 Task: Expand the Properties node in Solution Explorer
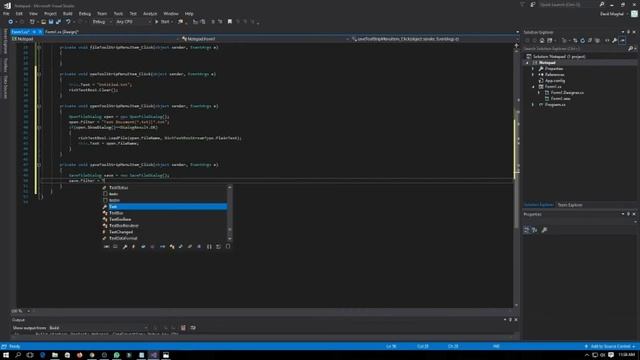click(533, 69)
